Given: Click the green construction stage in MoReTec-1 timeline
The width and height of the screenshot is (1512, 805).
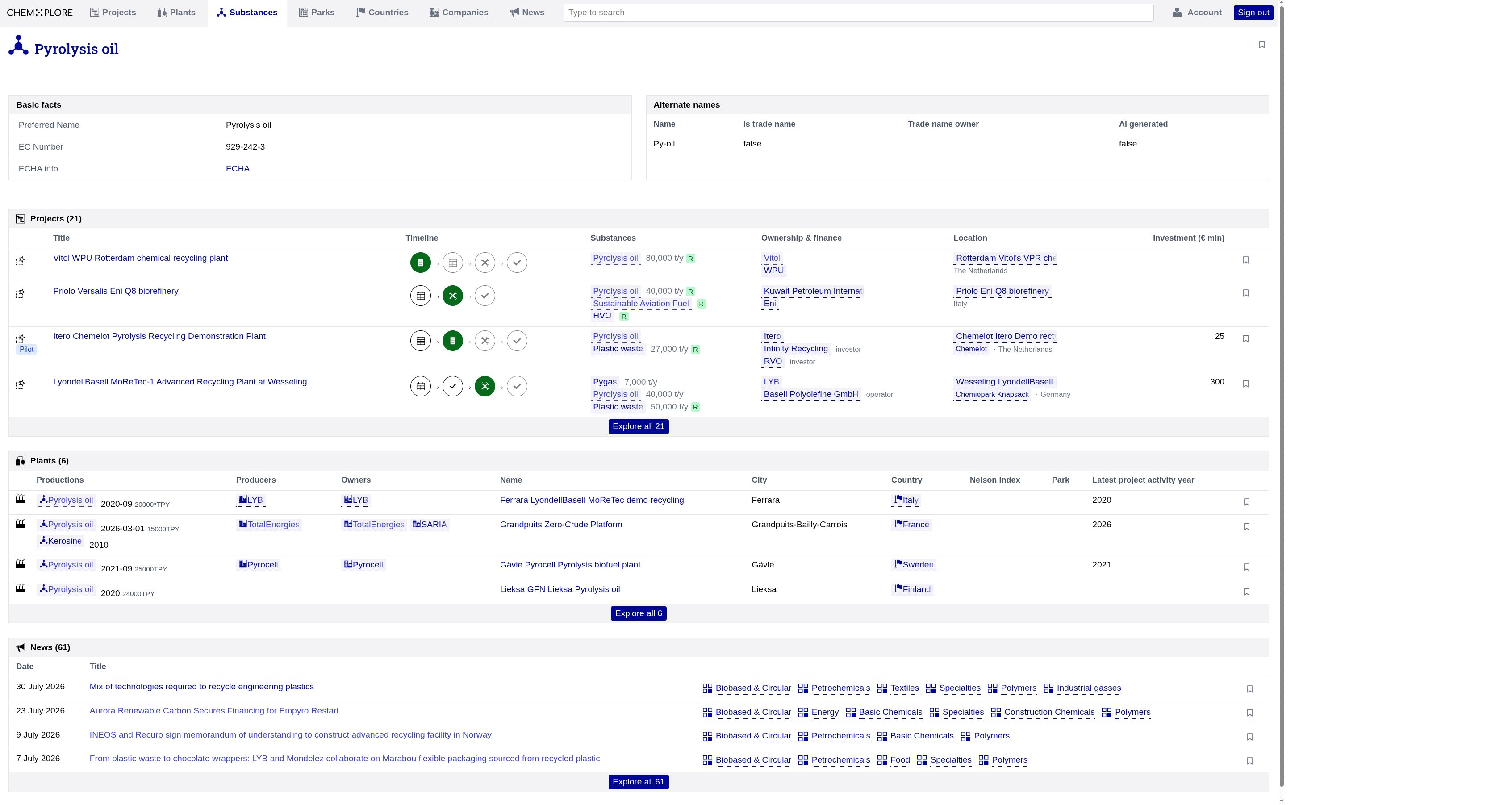Looking at the screenshot, I should (x=485, y=386).
